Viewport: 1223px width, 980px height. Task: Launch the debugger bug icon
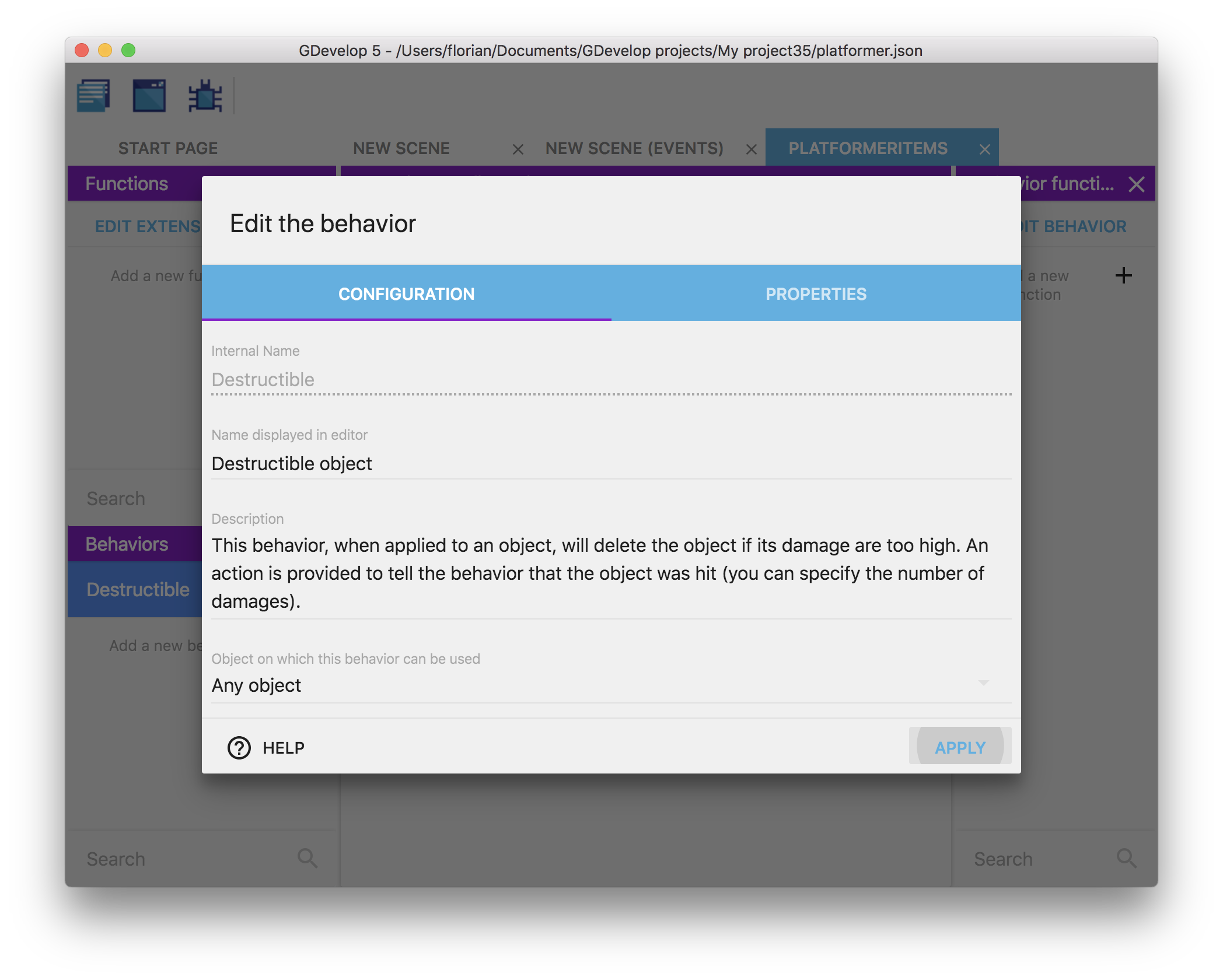205,96
